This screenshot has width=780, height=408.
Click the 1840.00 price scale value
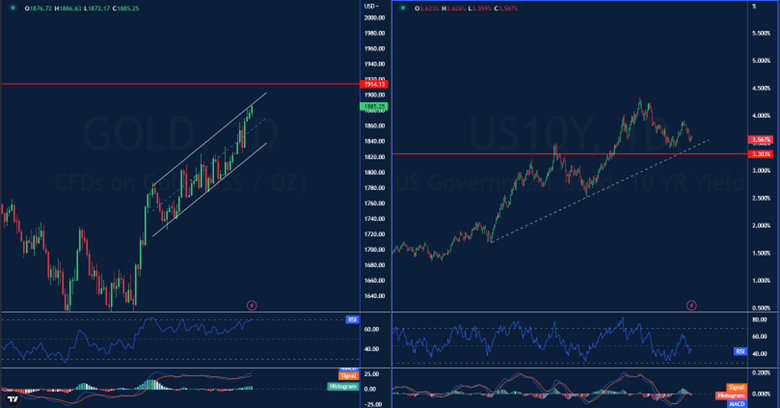375,141
